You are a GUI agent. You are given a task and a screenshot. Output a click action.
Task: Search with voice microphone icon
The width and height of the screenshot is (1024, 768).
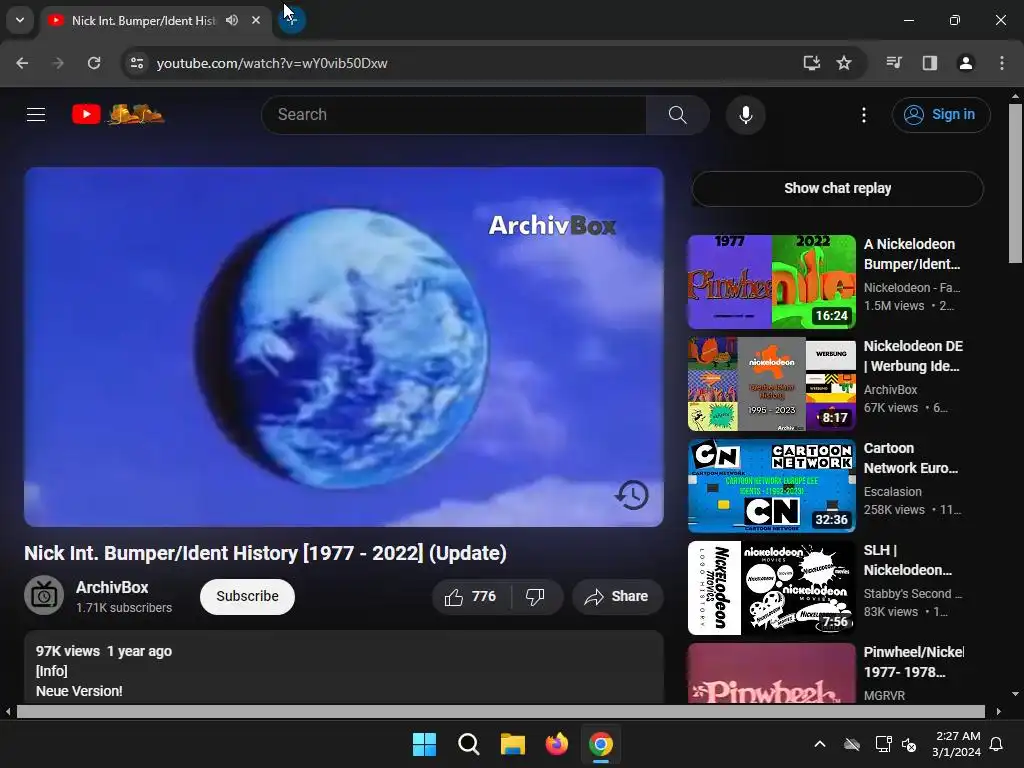(745, 115)
